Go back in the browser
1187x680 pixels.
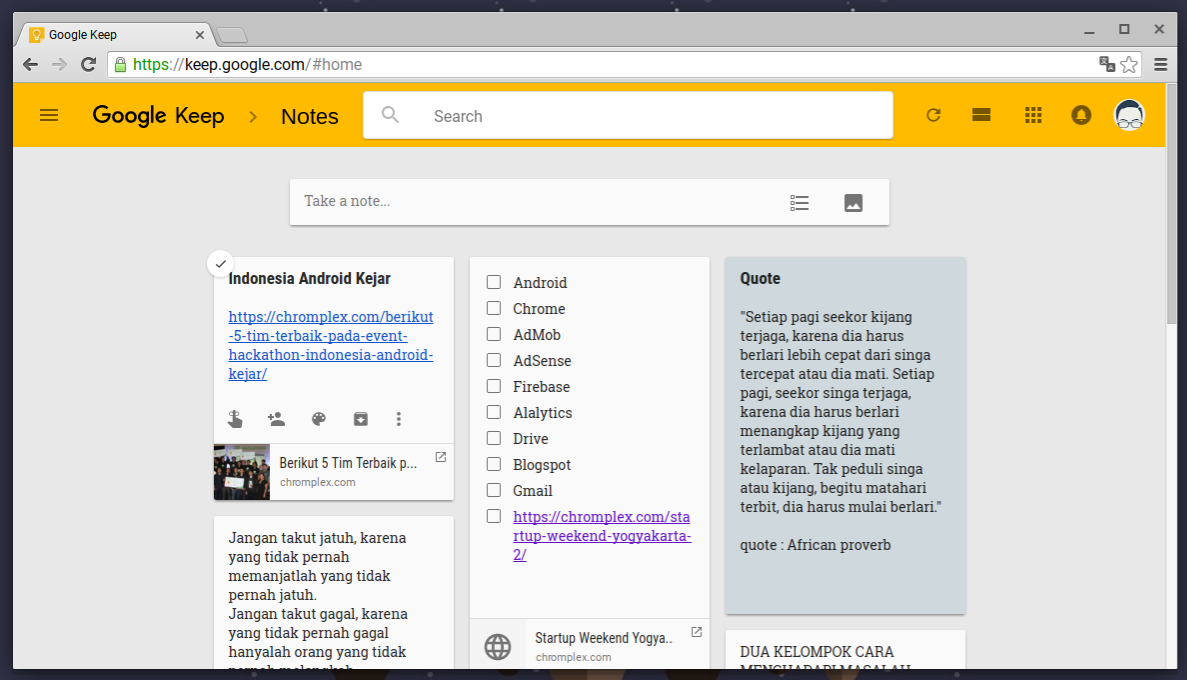[x=30, y=64]
